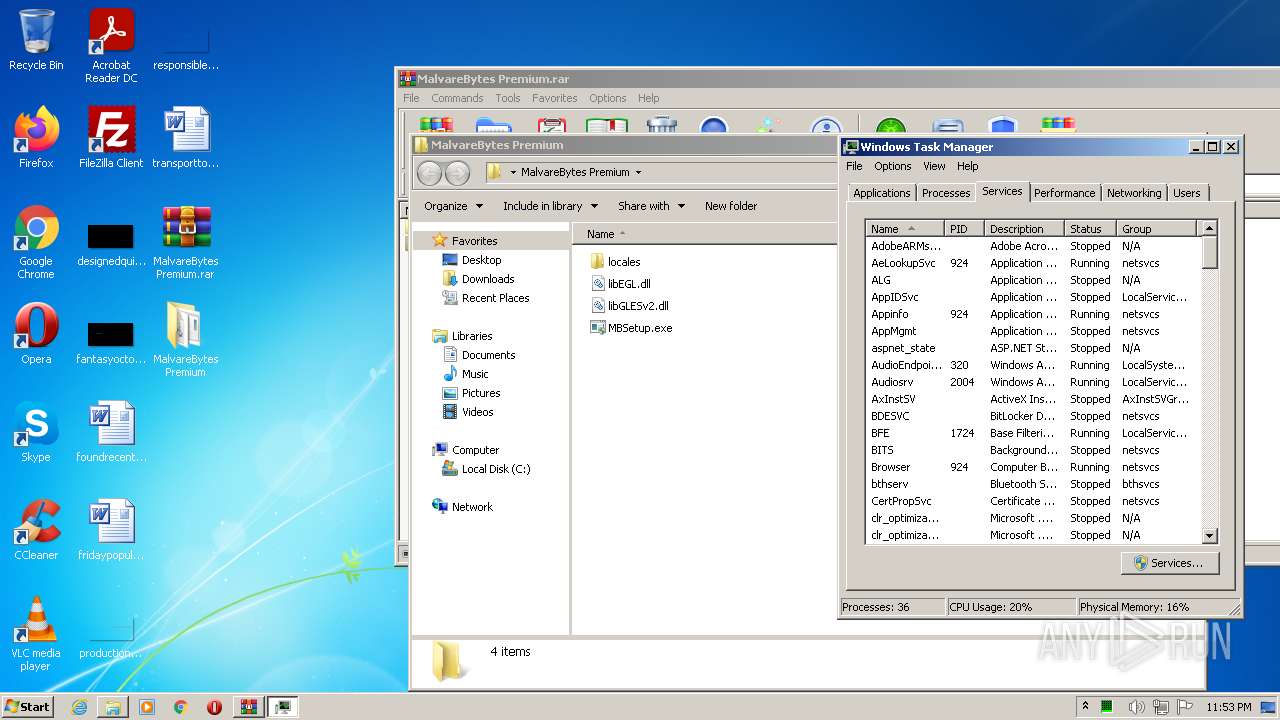Select the Opera desktop shortcut

36,333
